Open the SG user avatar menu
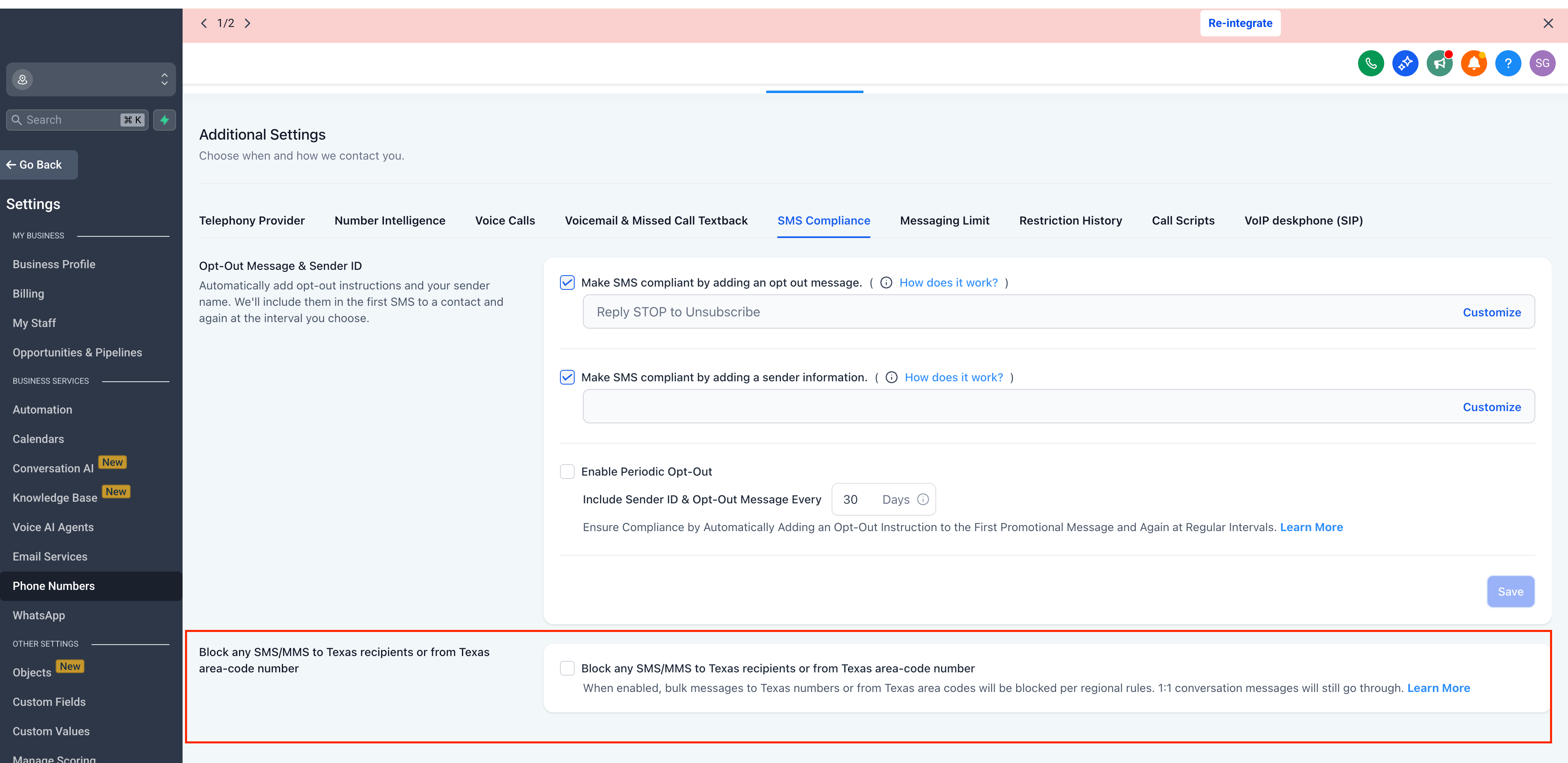The height and width of the screenshot is (763, 1568). (x=1542, y=63)
